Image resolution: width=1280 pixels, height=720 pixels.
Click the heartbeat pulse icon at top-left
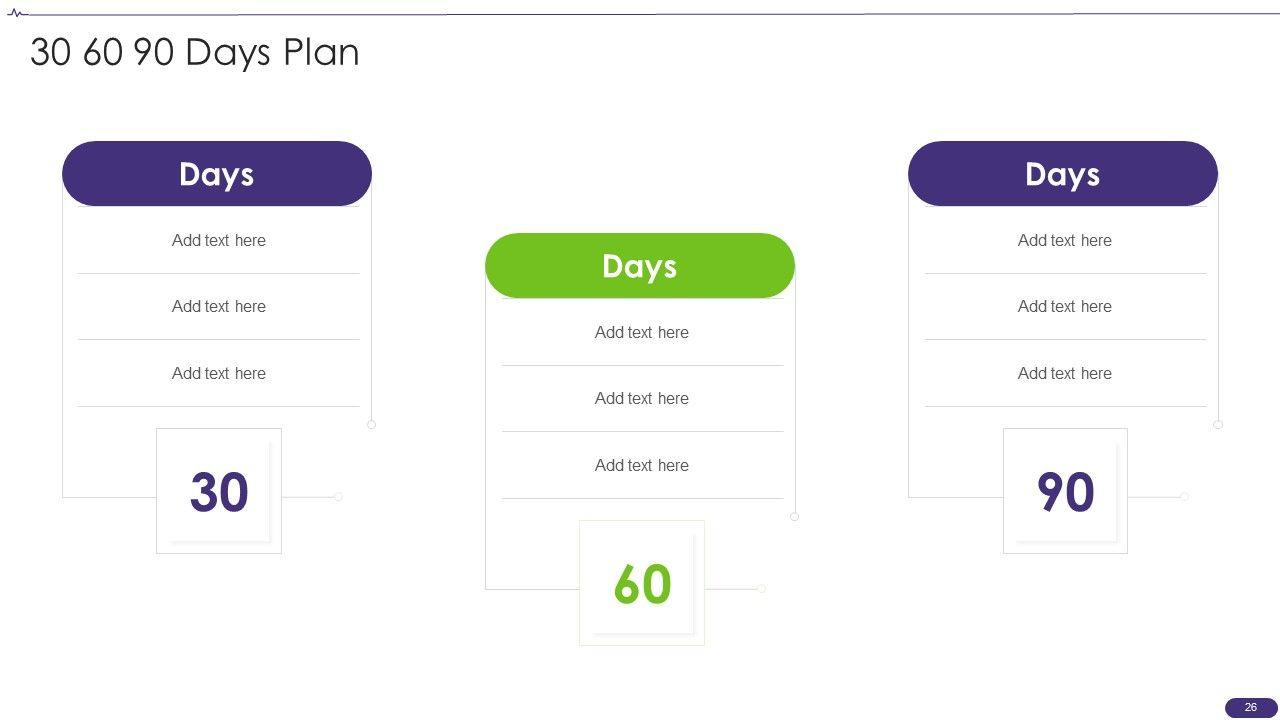pos(17,14)
